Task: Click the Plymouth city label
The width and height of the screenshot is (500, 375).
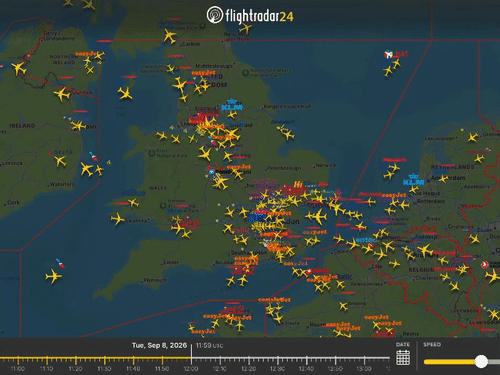Action: [x=155, y=280]
